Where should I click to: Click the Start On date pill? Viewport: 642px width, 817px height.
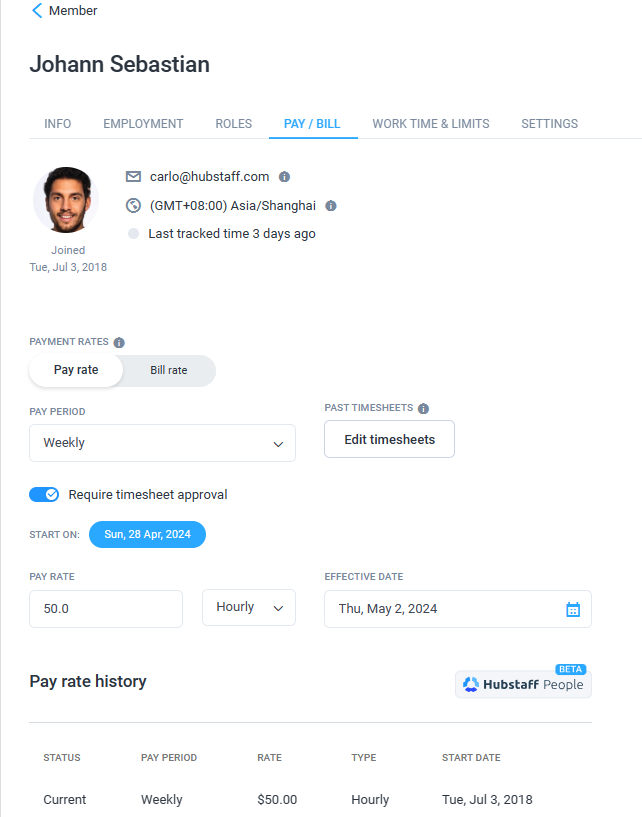click(147, 534)
